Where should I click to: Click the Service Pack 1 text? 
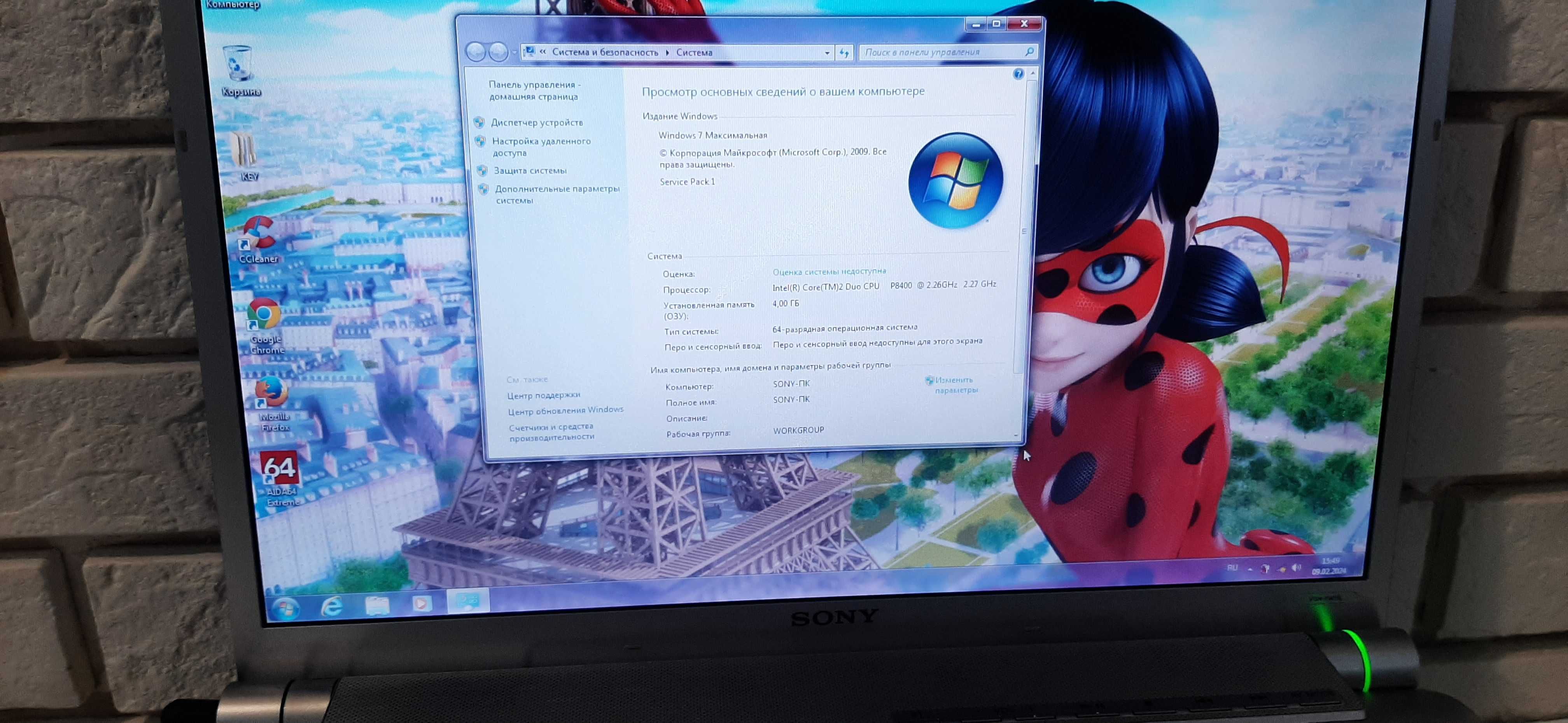(687, 182)
